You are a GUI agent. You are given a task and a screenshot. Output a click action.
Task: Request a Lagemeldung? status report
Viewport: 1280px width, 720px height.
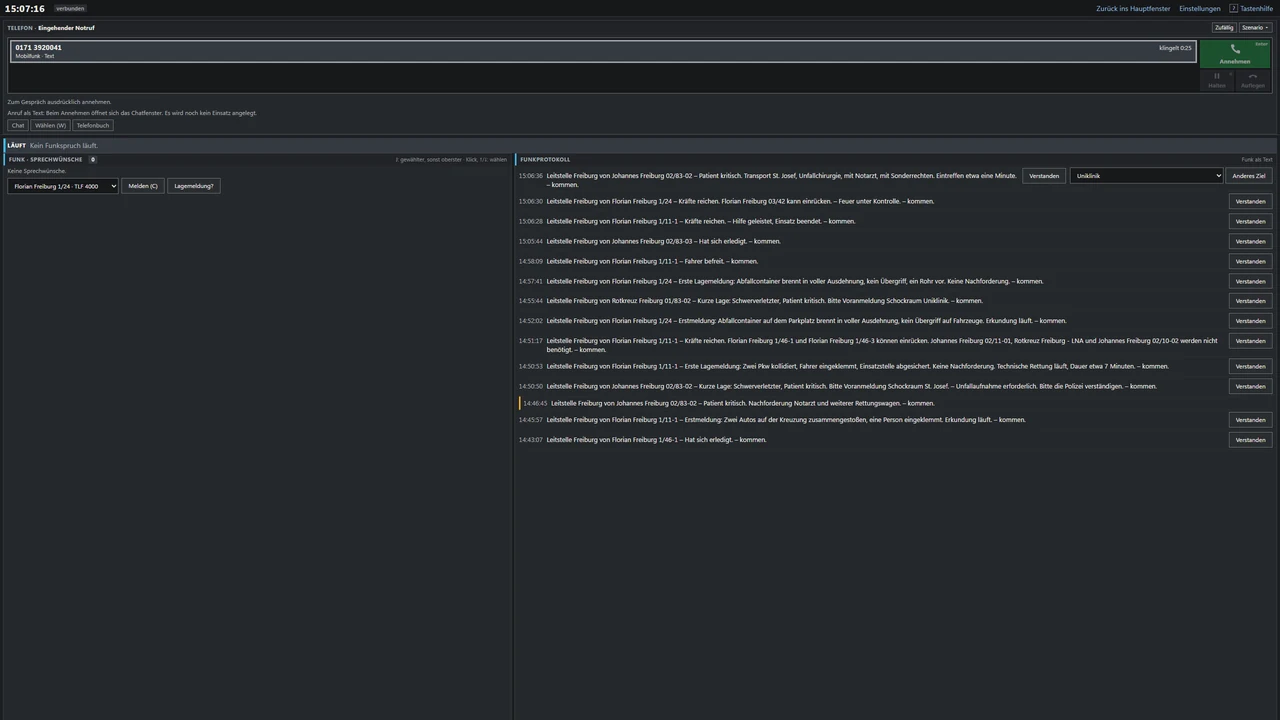click(194, 186)
